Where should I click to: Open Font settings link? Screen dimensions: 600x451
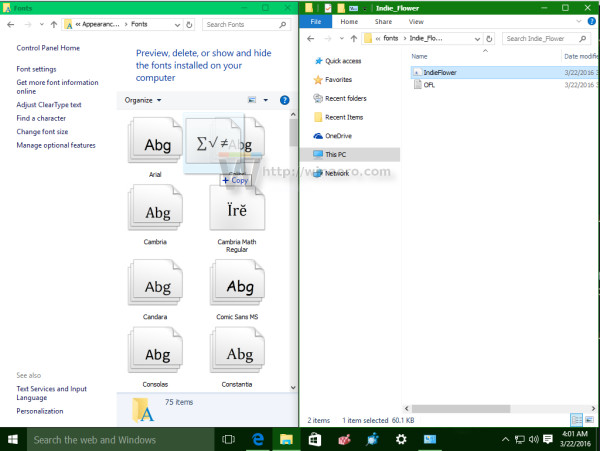coord(36,69)
